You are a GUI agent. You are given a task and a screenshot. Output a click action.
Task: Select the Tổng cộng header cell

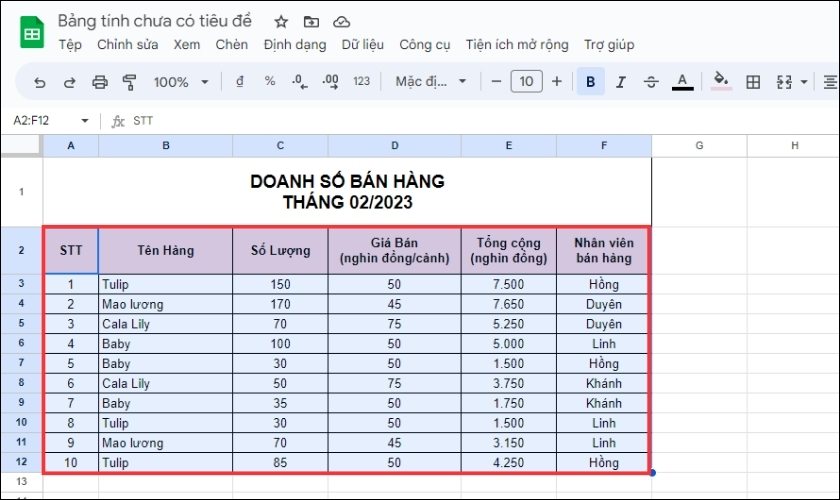(x=508, y=250)
